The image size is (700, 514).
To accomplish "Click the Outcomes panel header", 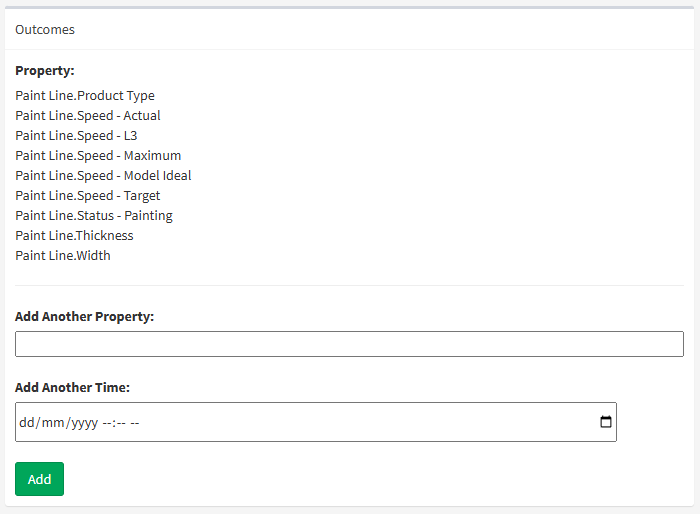I will (x=45, y=29).
